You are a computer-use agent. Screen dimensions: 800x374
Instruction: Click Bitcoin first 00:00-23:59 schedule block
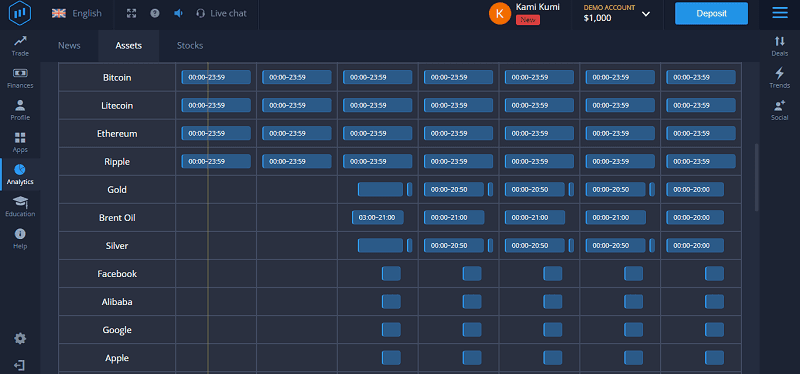(216, 78)
